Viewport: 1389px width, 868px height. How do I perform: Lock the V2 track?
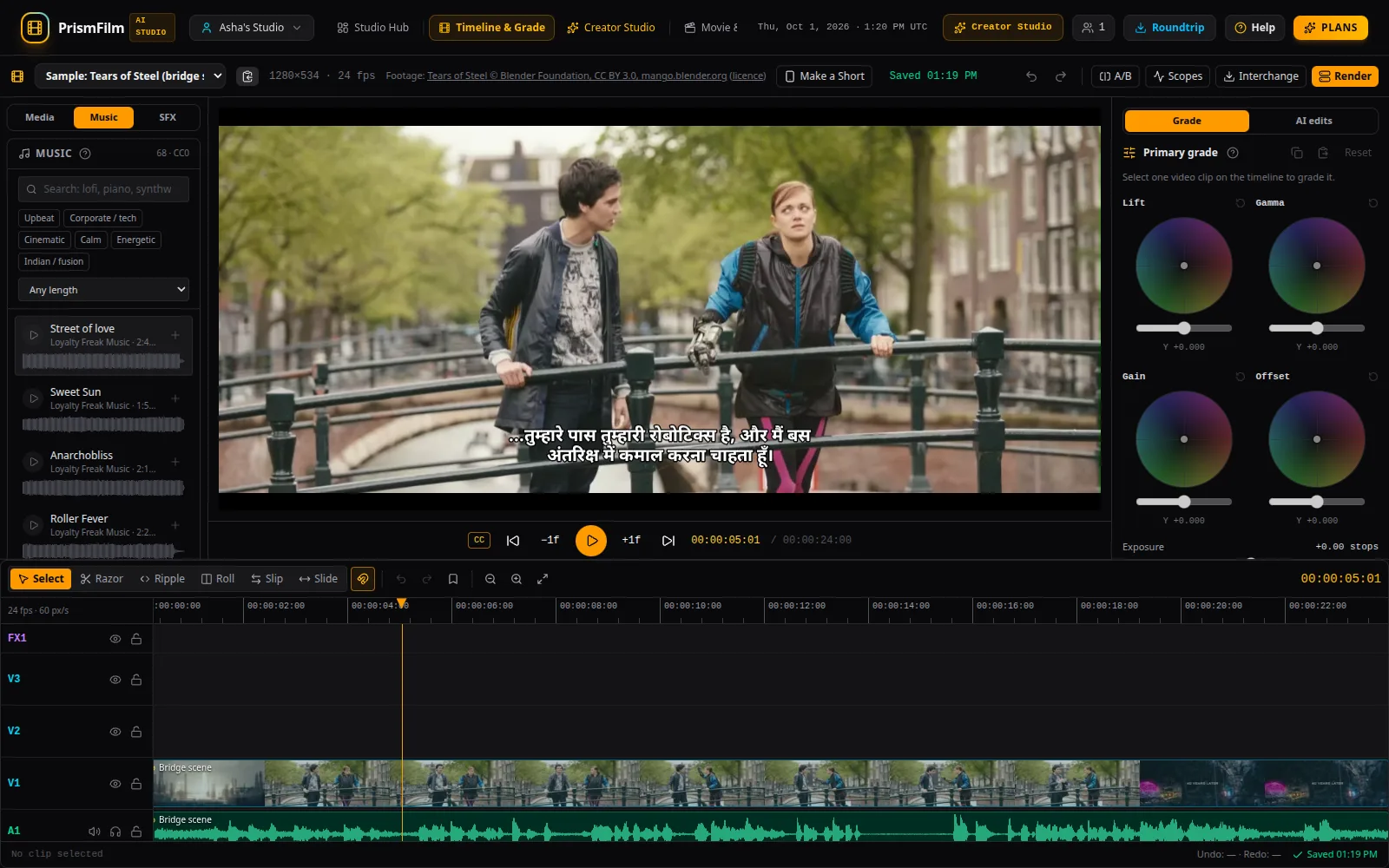click(136, 732)
